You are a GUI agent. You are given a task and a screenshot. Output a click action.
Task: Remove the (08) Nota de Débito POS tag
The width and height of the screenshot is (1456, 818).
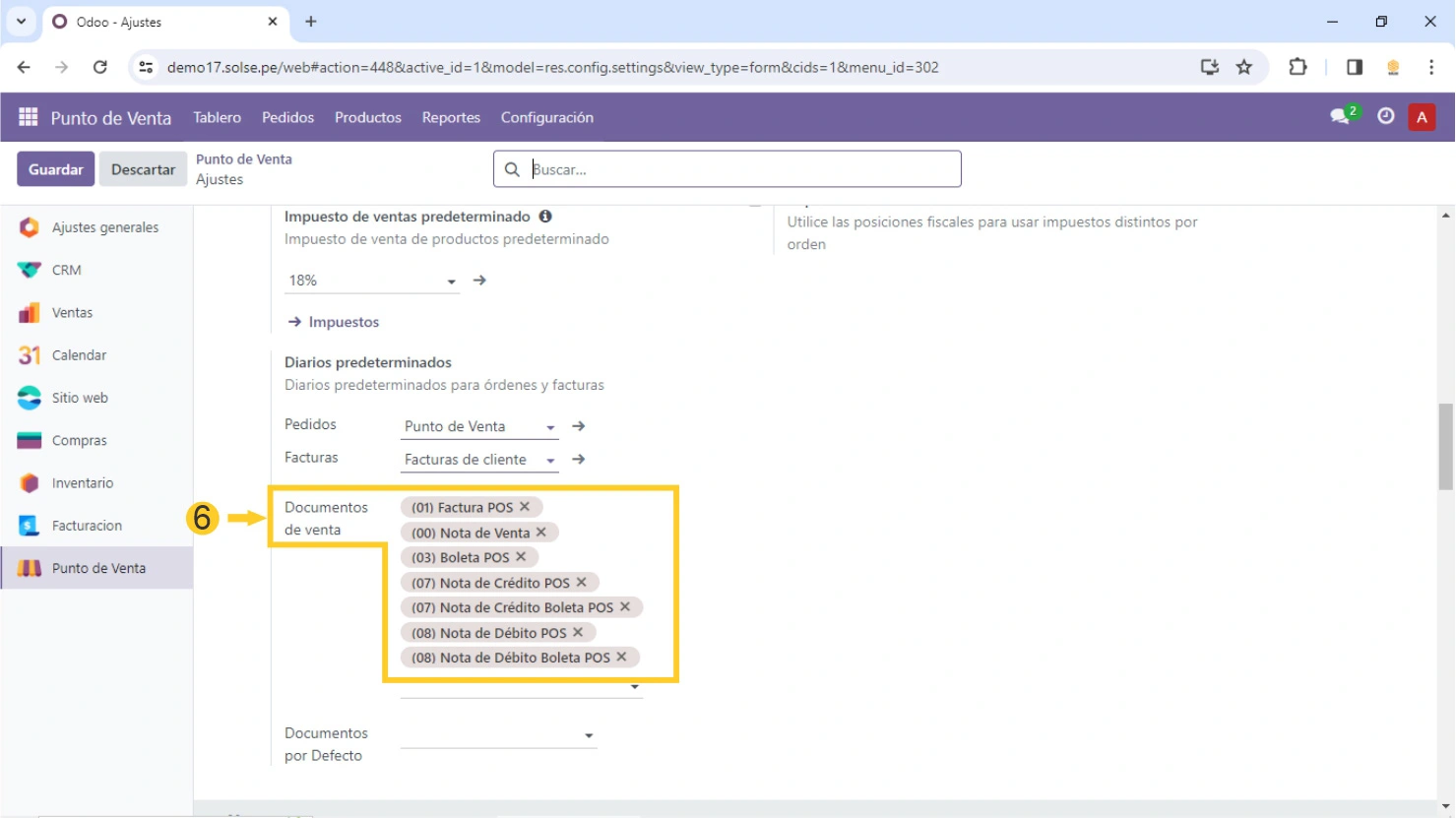(x=578, y=632)
